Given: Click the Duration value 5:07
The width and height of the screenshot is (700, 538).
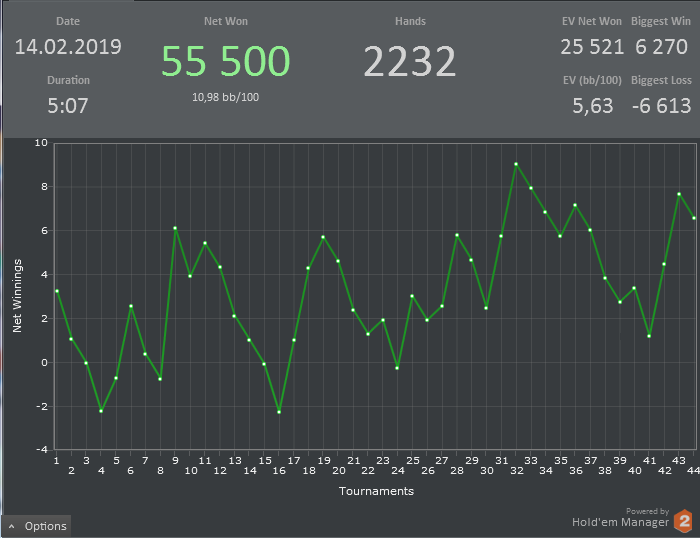Looking at the screenshot, I should coord(68,106).
